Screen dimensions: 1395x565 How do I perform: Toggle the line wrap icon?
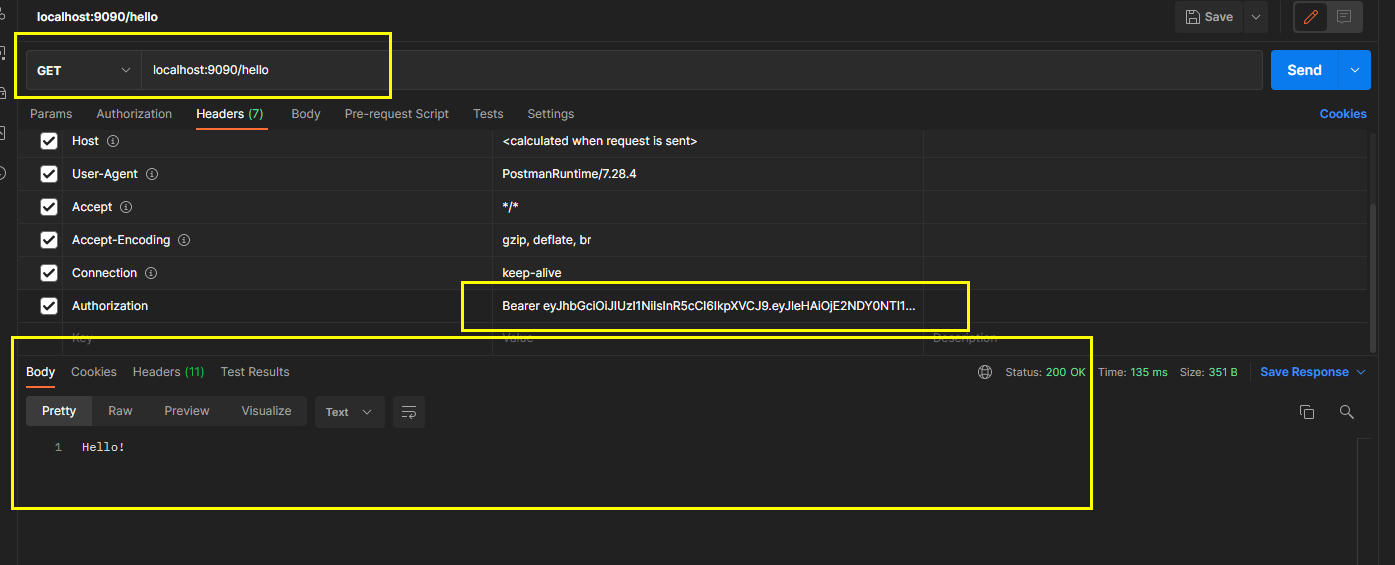point(408,412)
